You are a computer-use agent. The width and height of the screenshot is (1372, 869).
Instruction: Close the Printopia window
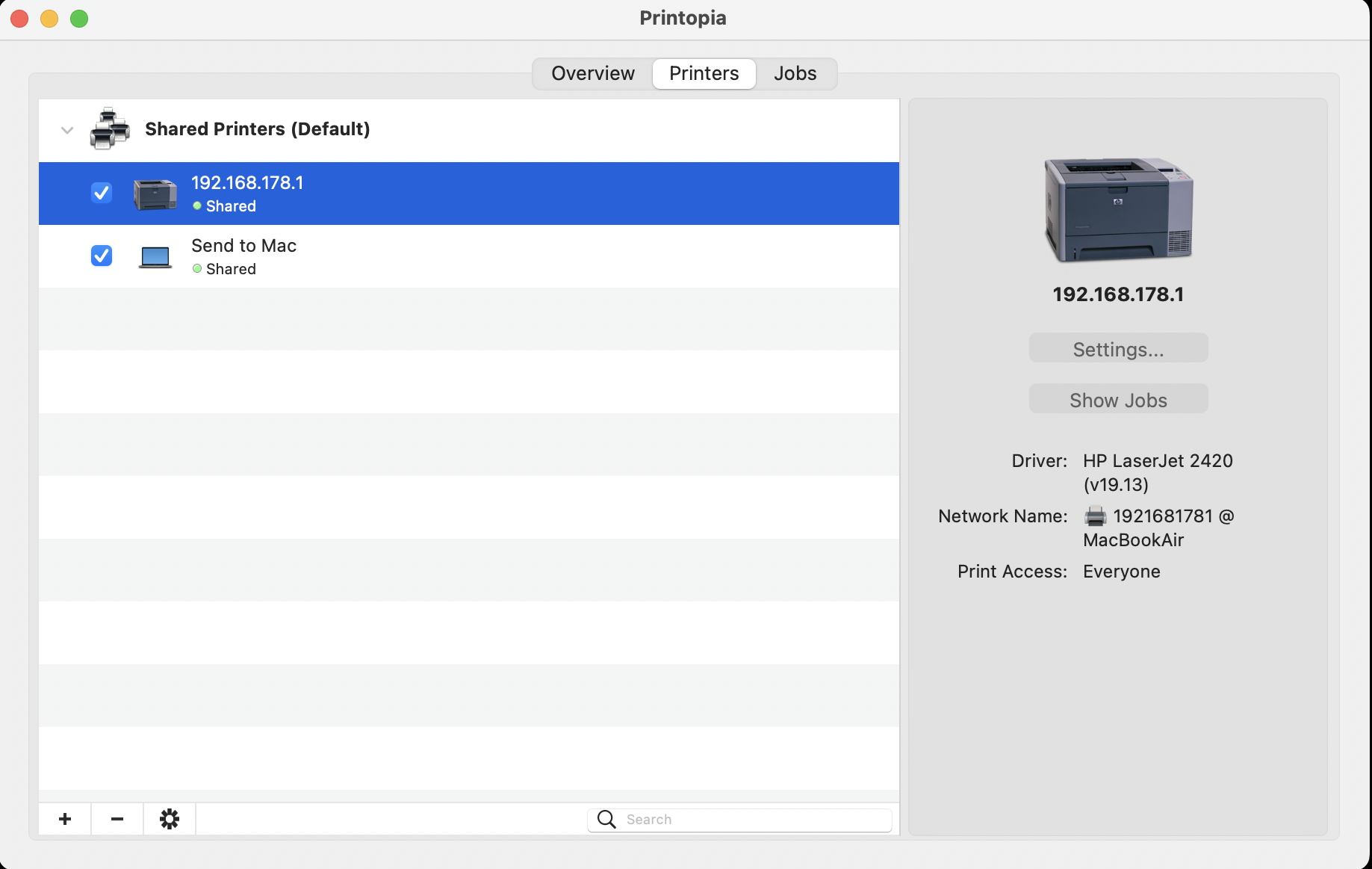20,19
